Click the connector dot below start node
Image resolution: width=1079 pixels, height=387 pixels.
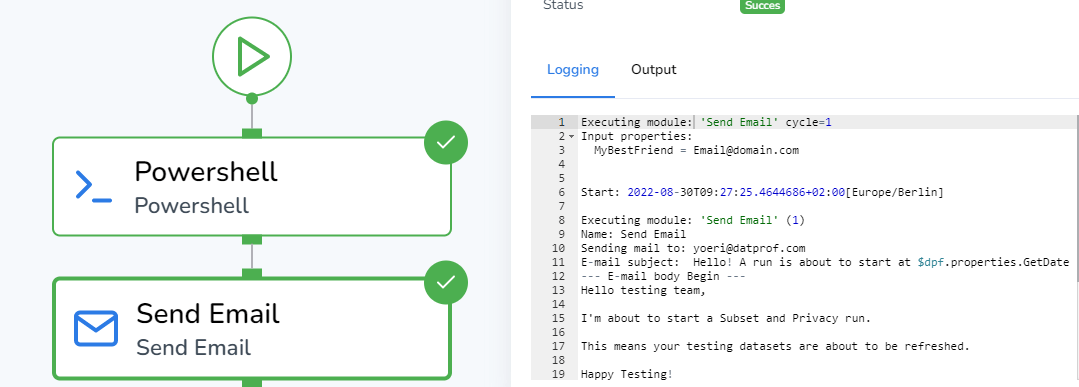[252, 98]
